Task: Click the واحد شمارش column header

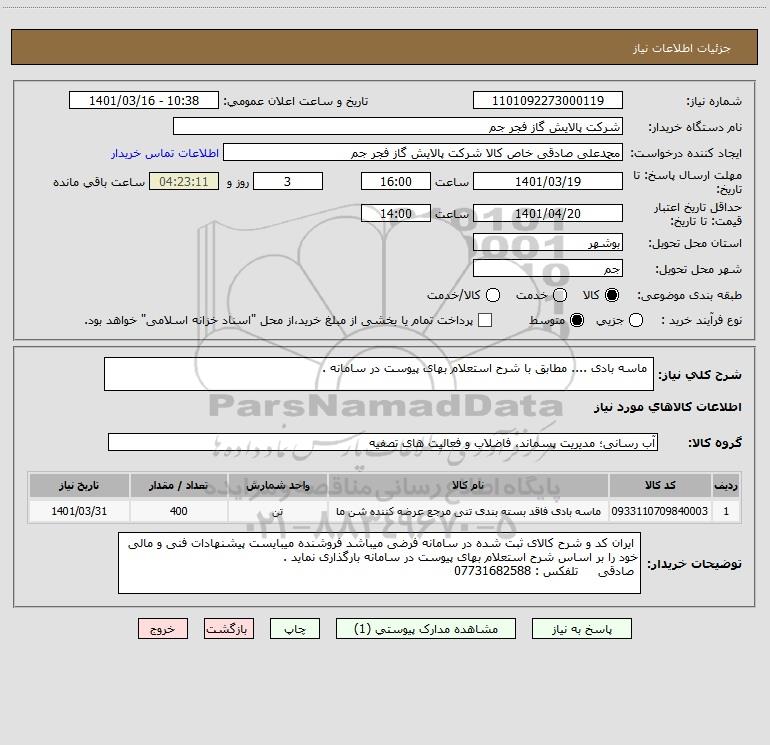Action: pyautogui.click(x=278, y=485)
